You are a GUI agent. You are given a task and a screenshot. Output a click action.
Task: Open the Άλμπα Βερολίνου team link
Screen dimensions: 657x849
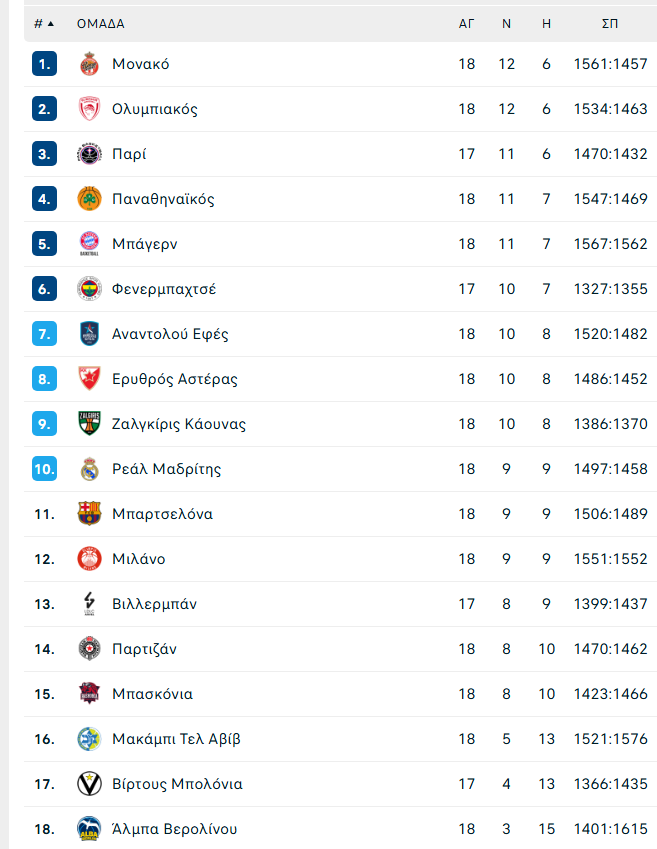[174, 829]
